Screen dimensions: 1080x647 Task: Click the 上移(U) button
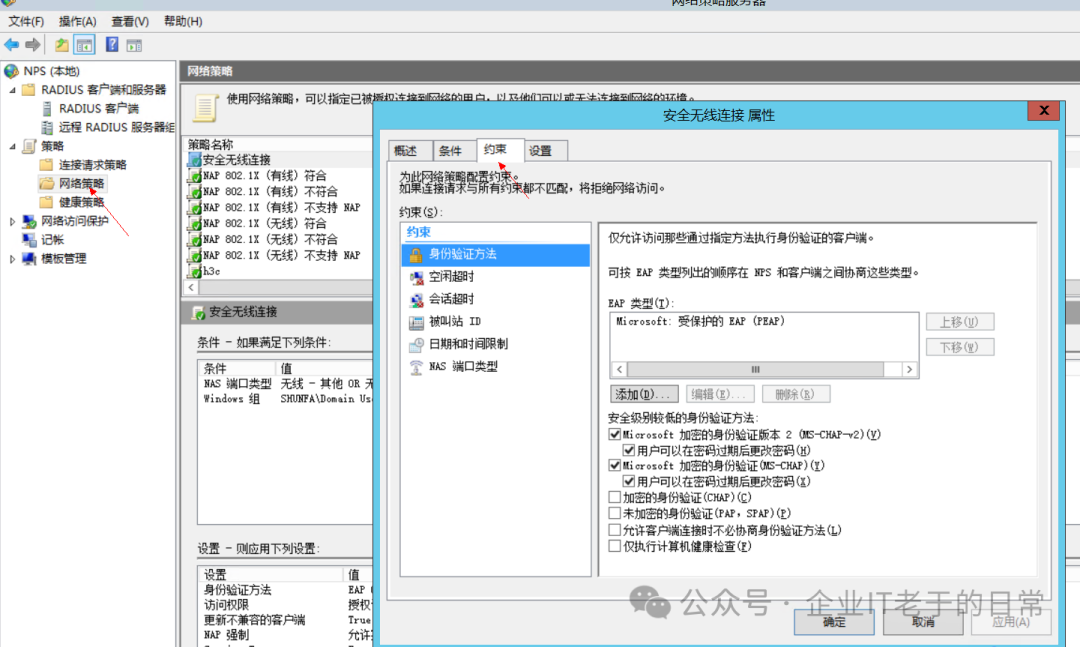coord(959,322)
